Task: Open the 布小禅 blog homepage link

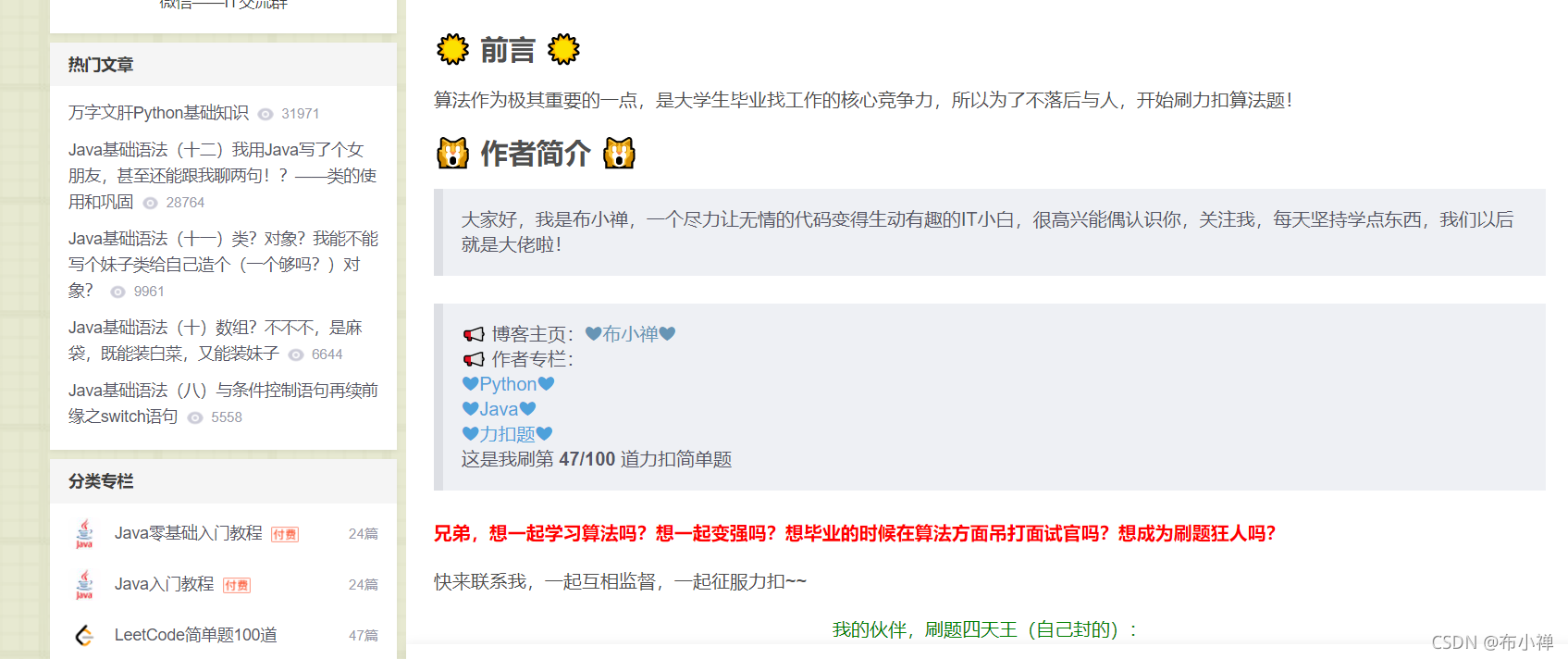Action: [630, 334]
